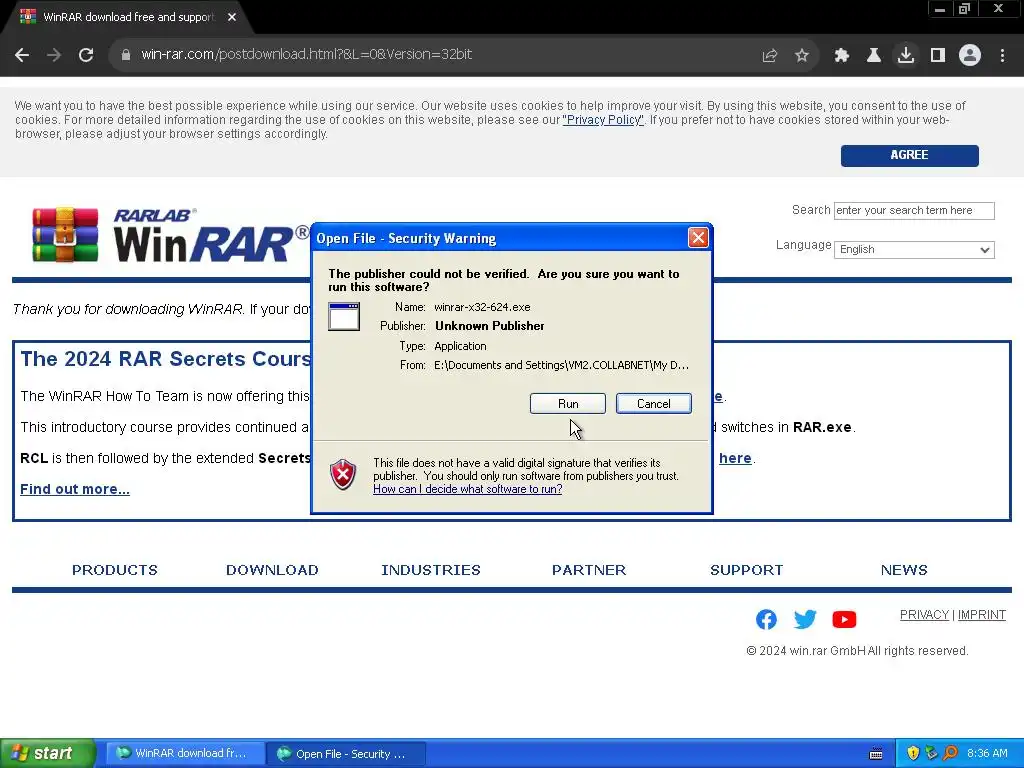Open the INDUSTRIES menu
The height and width of the screenshot is (768, 1024).
tap(431, 570)
